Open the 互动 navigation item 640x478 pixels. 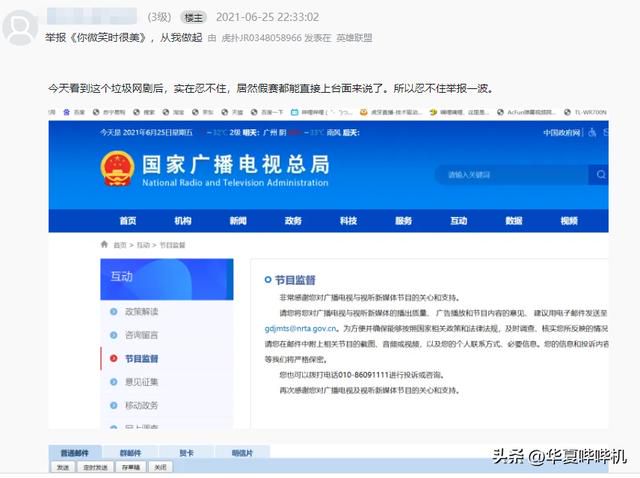pyautogui.click(x=459, y=221)
